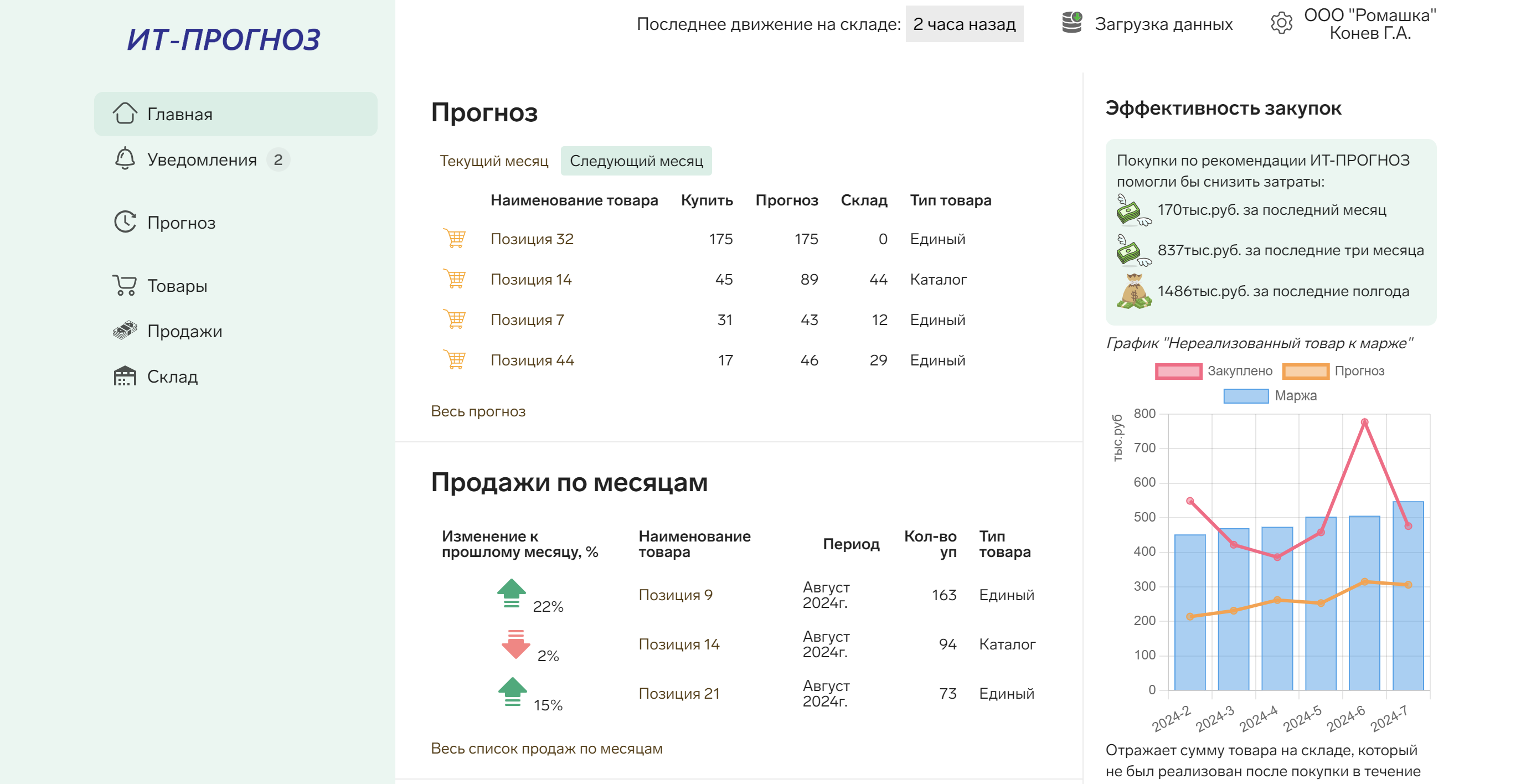Image resolution: width=1526 pixels, height=784 pixels.
Task: Click the cart icon in forecast Позиция 14 row
Action: tap(455, 279)
